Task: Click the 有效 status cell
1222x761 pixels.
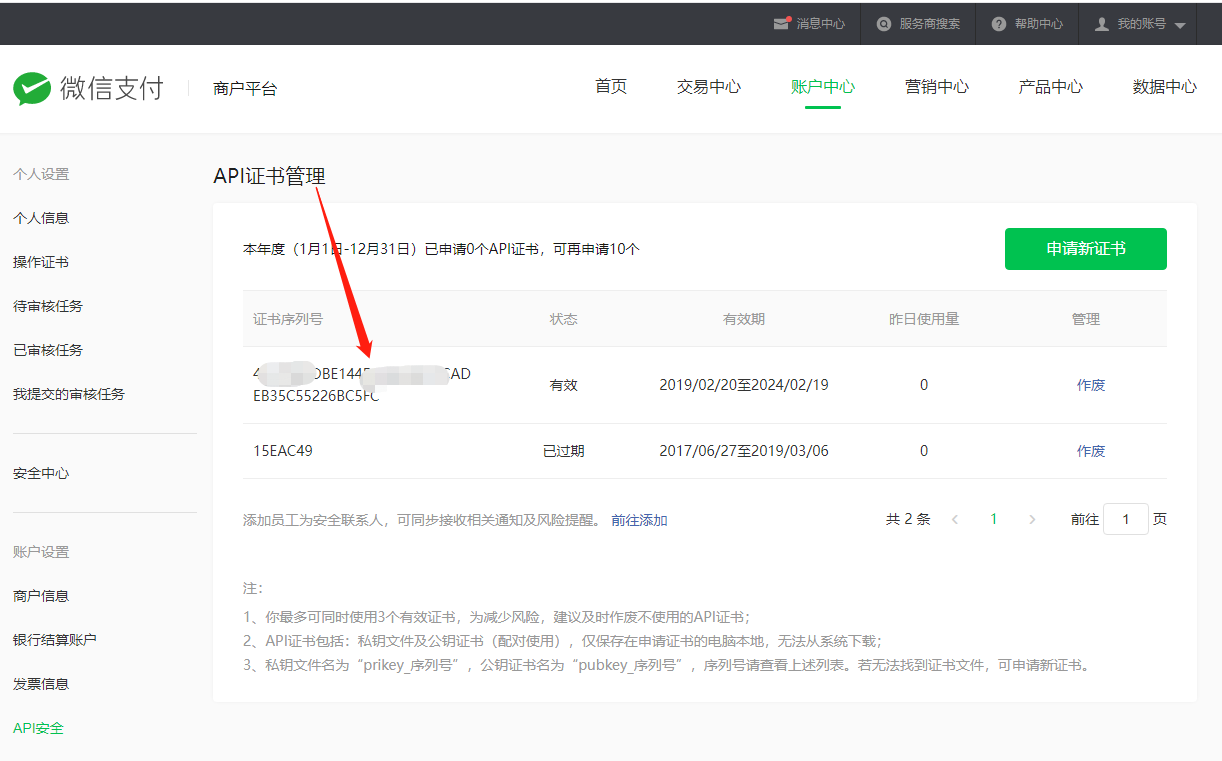Action: pyautogui.click(x=564, y=385)
